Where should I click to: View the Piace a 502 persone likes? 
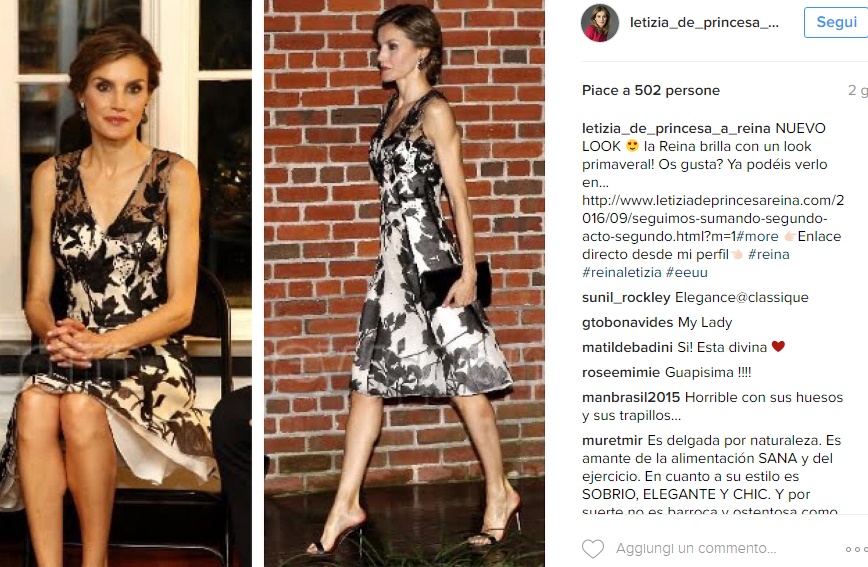tap(651, 90)
